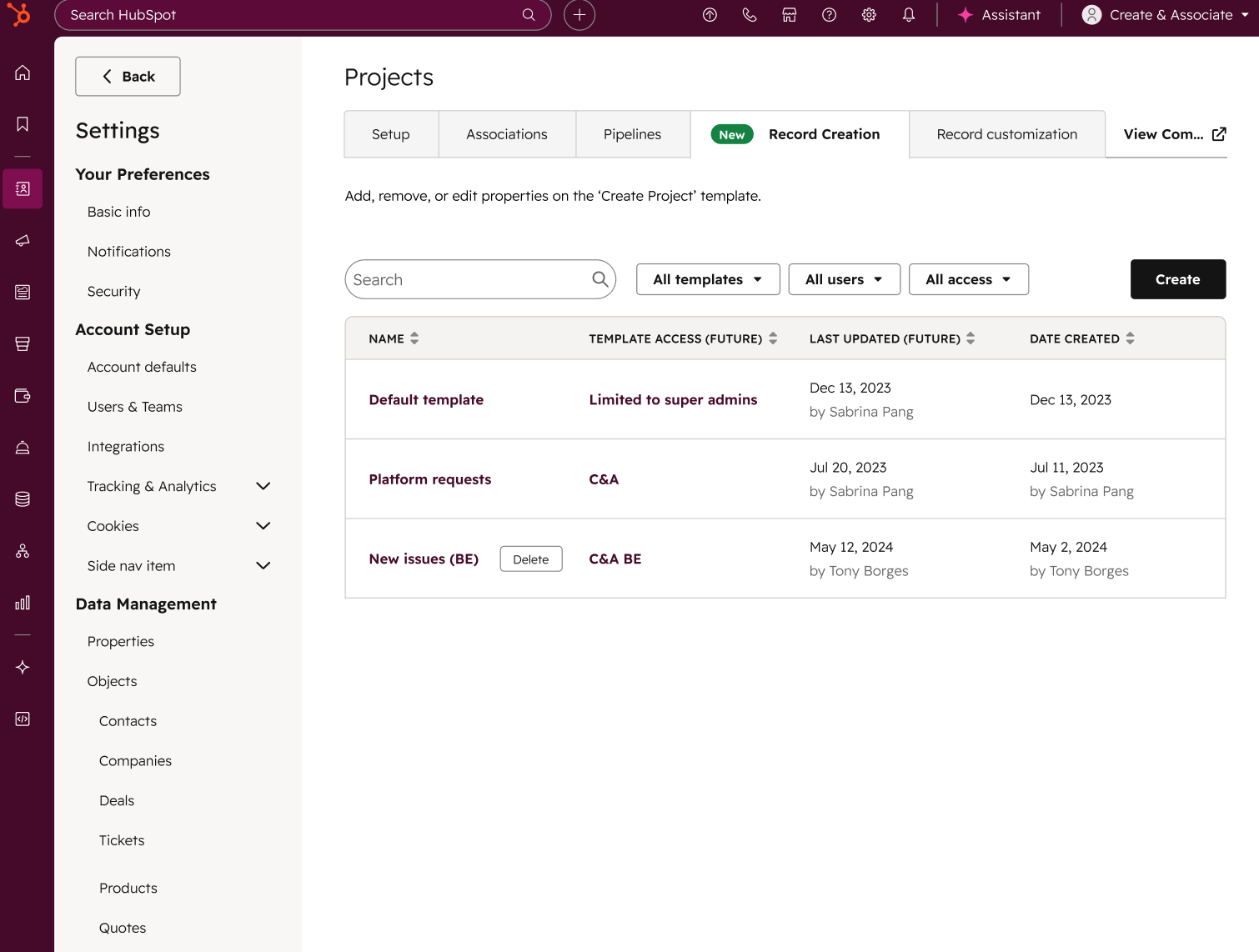Click the C&A BE access link
The image size is (1259, 952).
pos(615,559)
